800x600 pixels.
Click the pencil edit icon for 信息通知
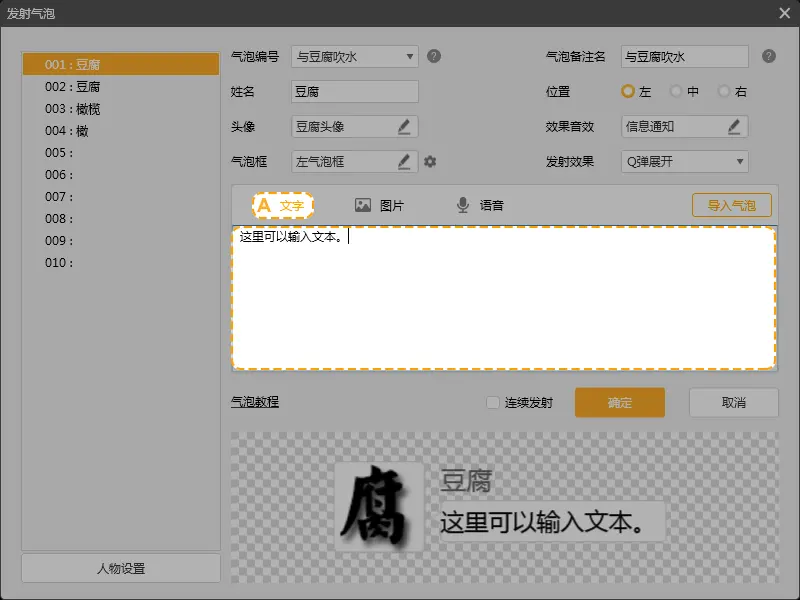734,127
